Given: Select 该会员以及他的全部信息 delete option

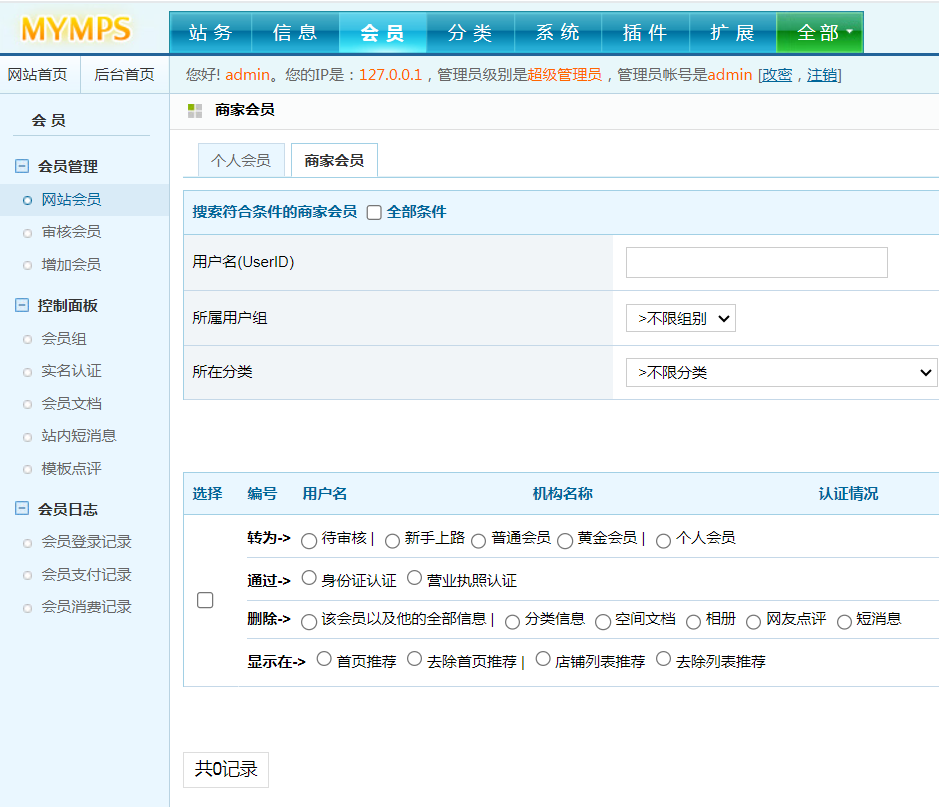Looking at the screenshot, I should (x=309, y=622).
